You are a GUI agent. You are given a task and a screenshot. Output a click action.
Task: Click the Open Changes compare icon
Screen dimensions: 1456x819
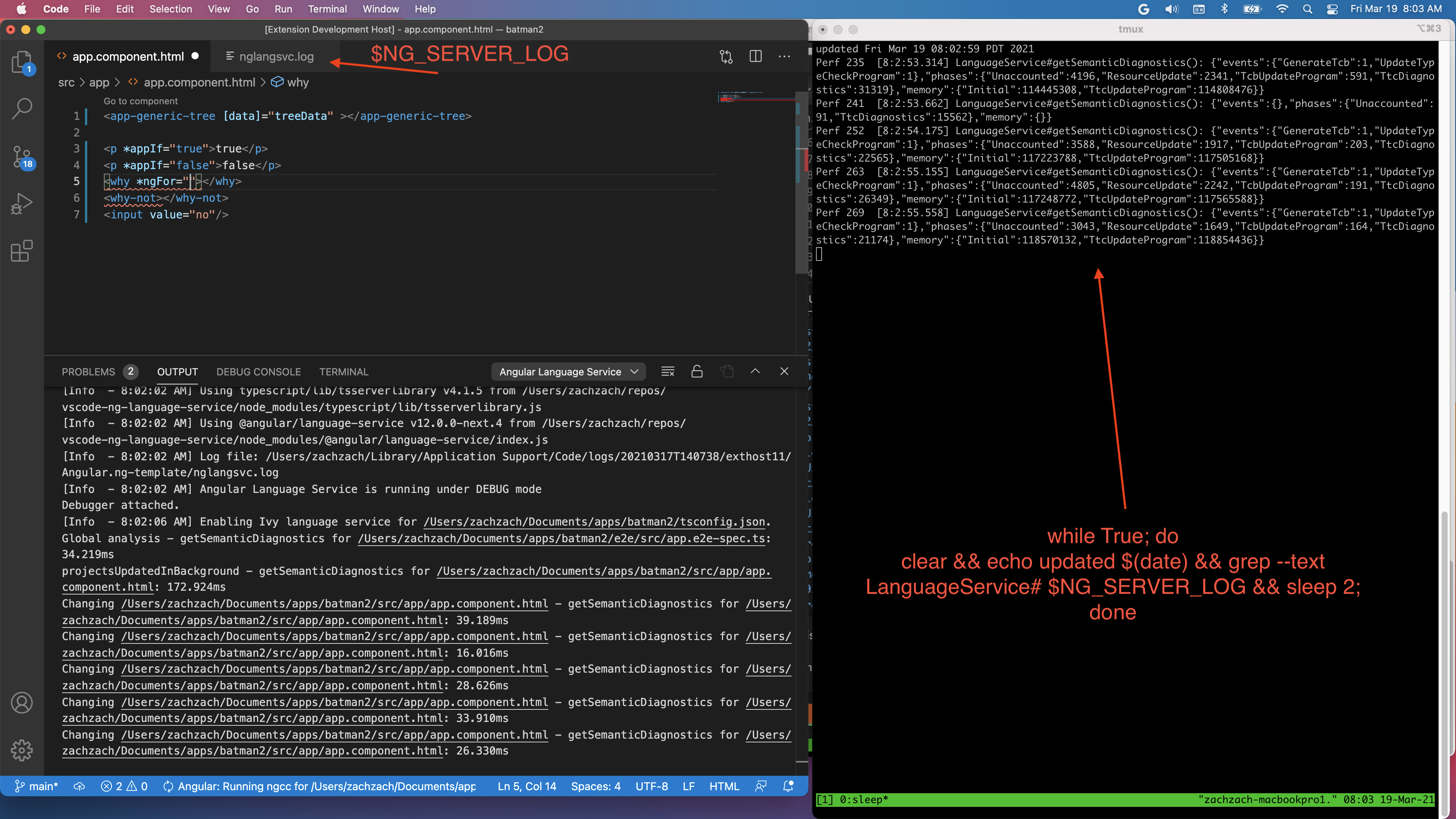(x=726, y=56)
